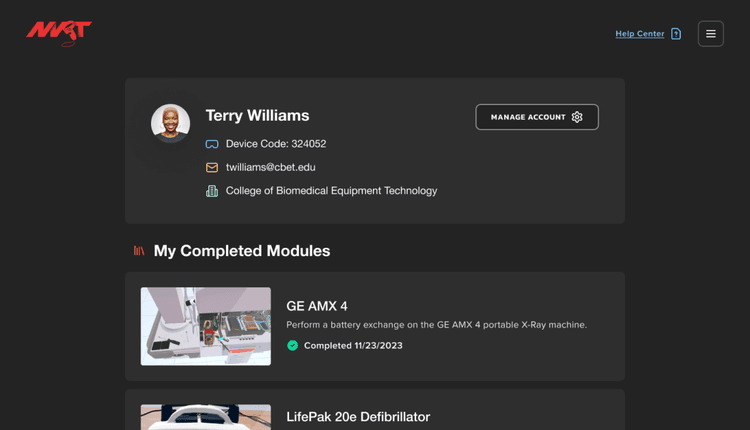Open the LifePak 20e Defibrillator thumbnail

point(206,417)
